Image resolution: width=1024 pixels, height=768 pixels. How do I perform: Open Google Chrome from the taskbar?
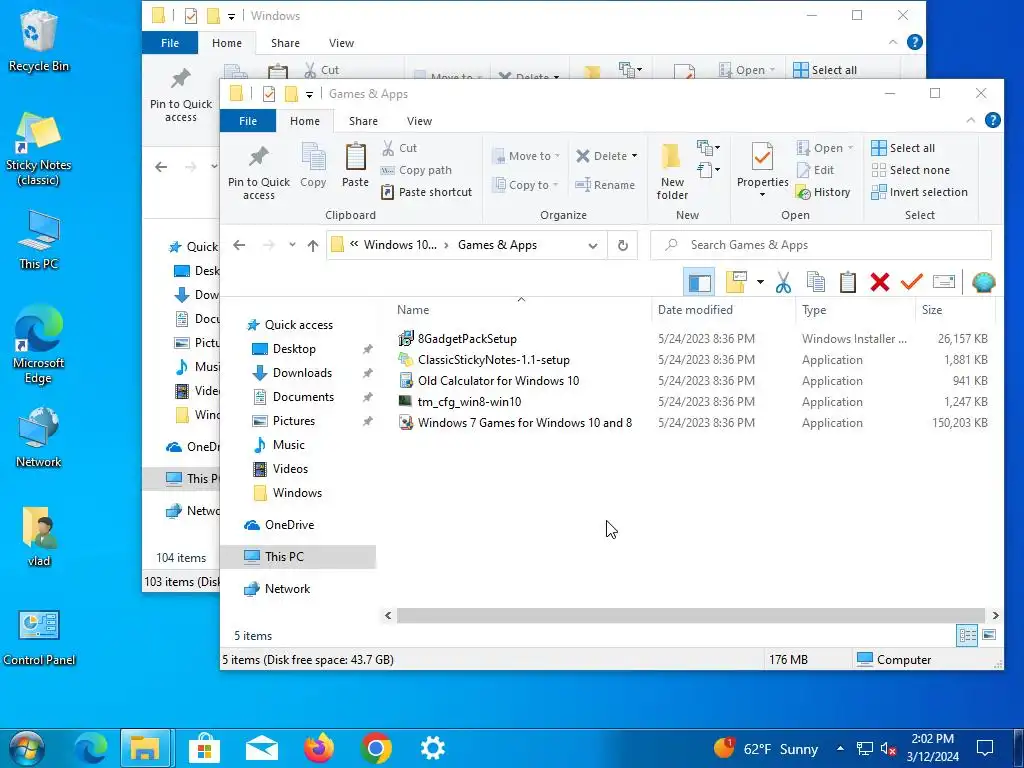376,748
